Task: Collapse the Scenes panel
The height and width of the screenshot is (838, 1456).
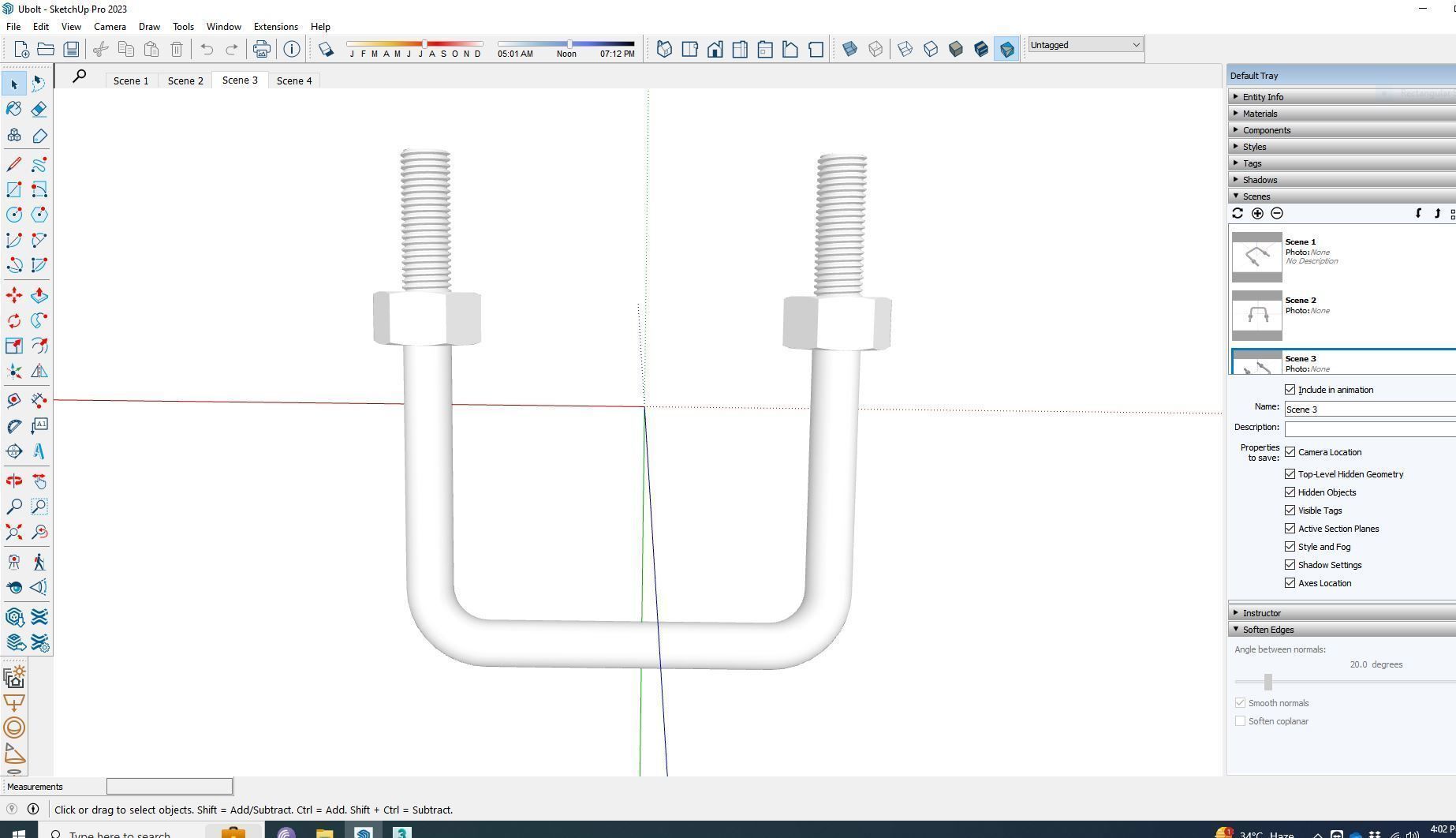Action: tap(1342, 196)
